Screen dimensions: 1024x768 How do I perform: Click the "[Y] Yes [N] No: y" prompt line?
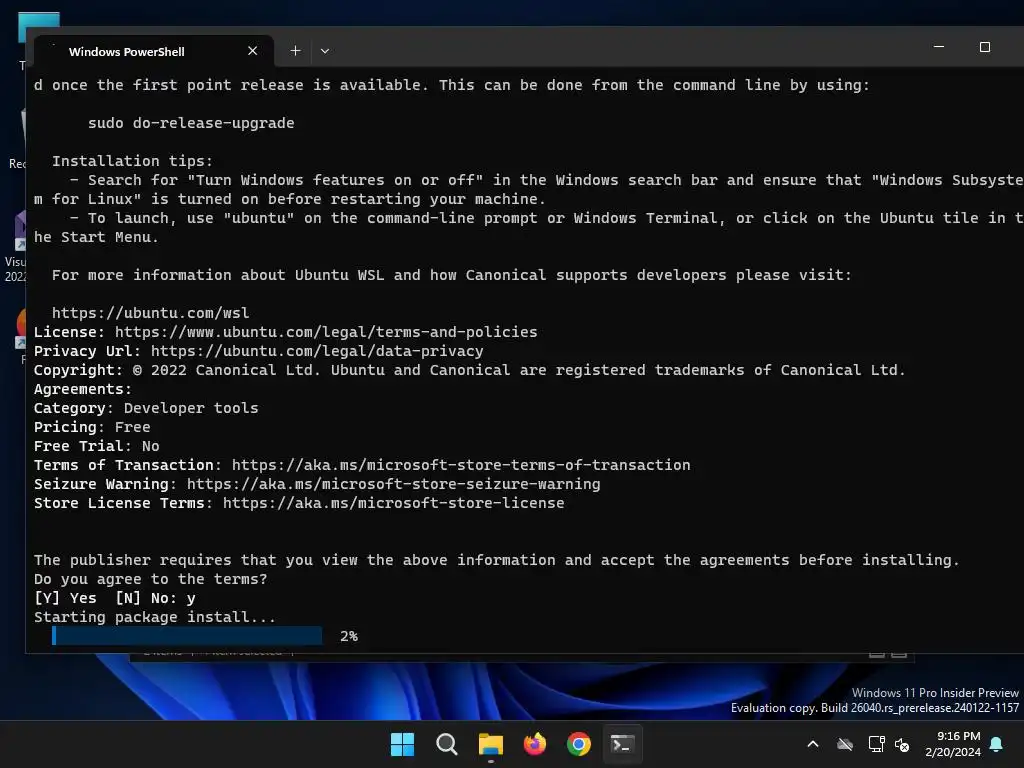[115, 598]
